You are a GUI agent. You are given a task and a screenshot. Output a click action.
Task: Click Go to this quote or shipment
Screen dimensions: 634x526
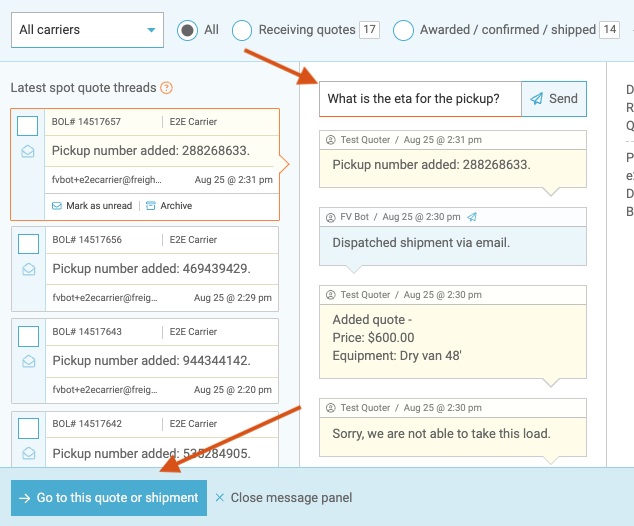[108, 498]
